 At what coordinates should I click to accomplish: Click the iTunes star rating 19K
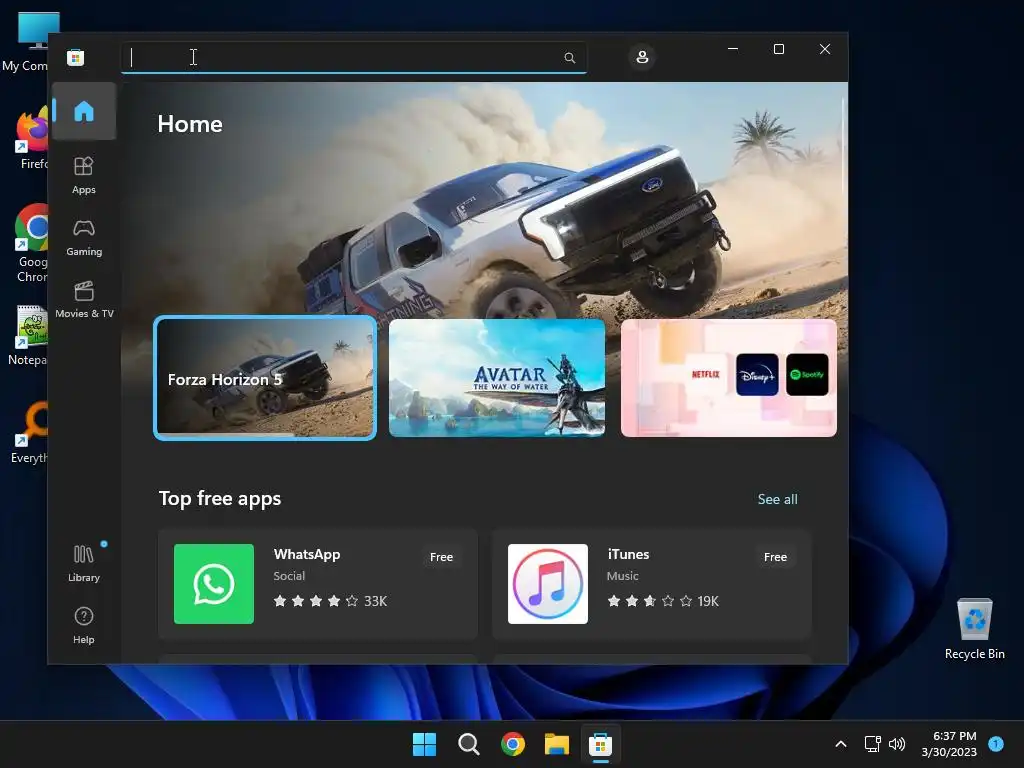point(663,601)
